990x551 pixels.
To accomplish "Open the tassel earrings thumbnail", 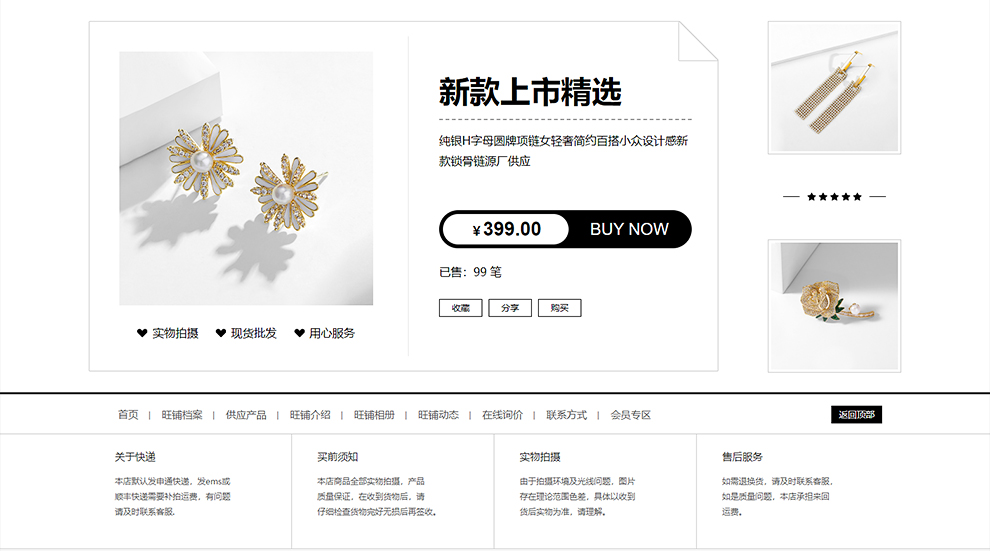I will [x=834, y=88].
